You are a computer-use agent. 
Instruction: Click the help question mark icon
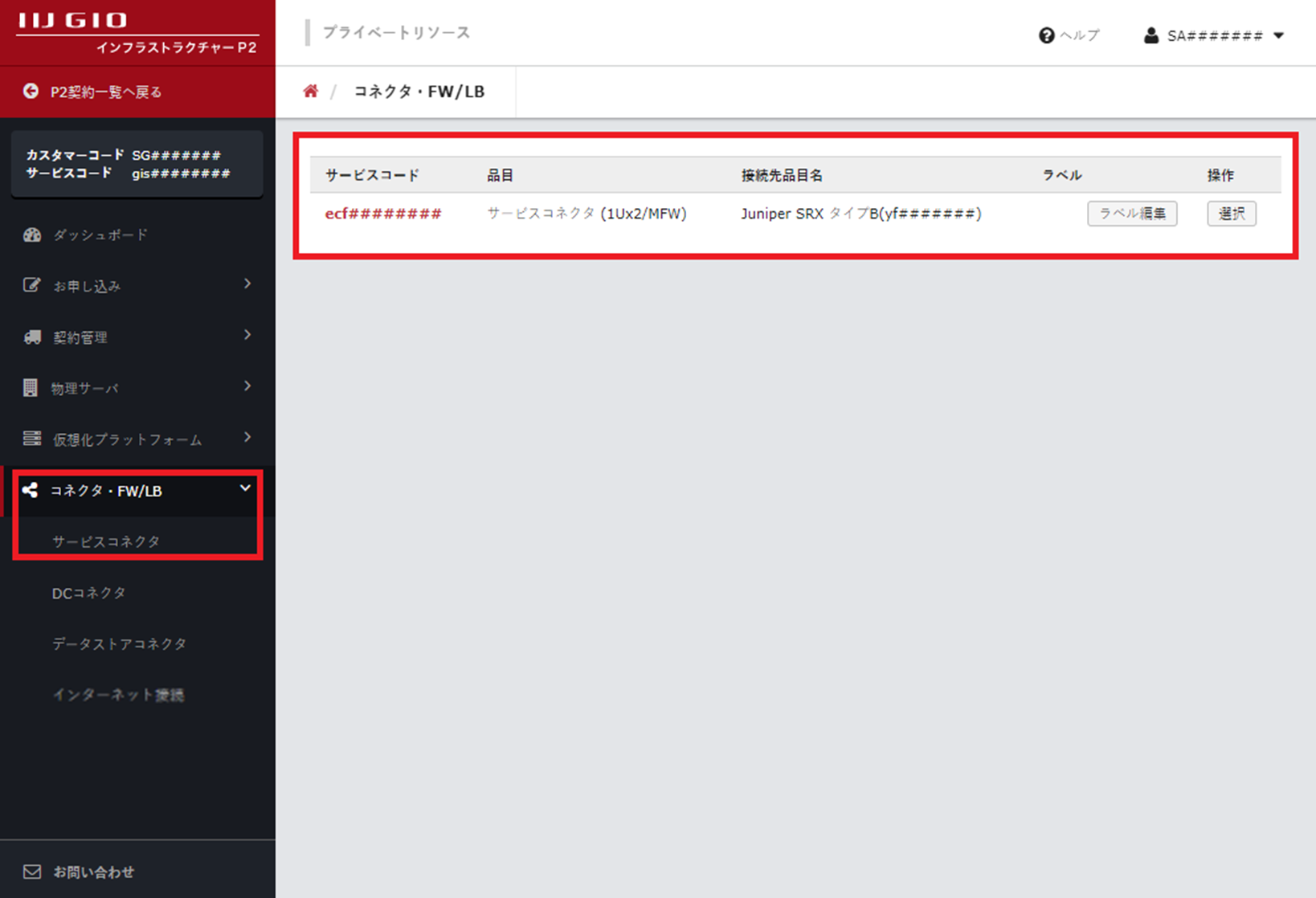coord(1046,35)
